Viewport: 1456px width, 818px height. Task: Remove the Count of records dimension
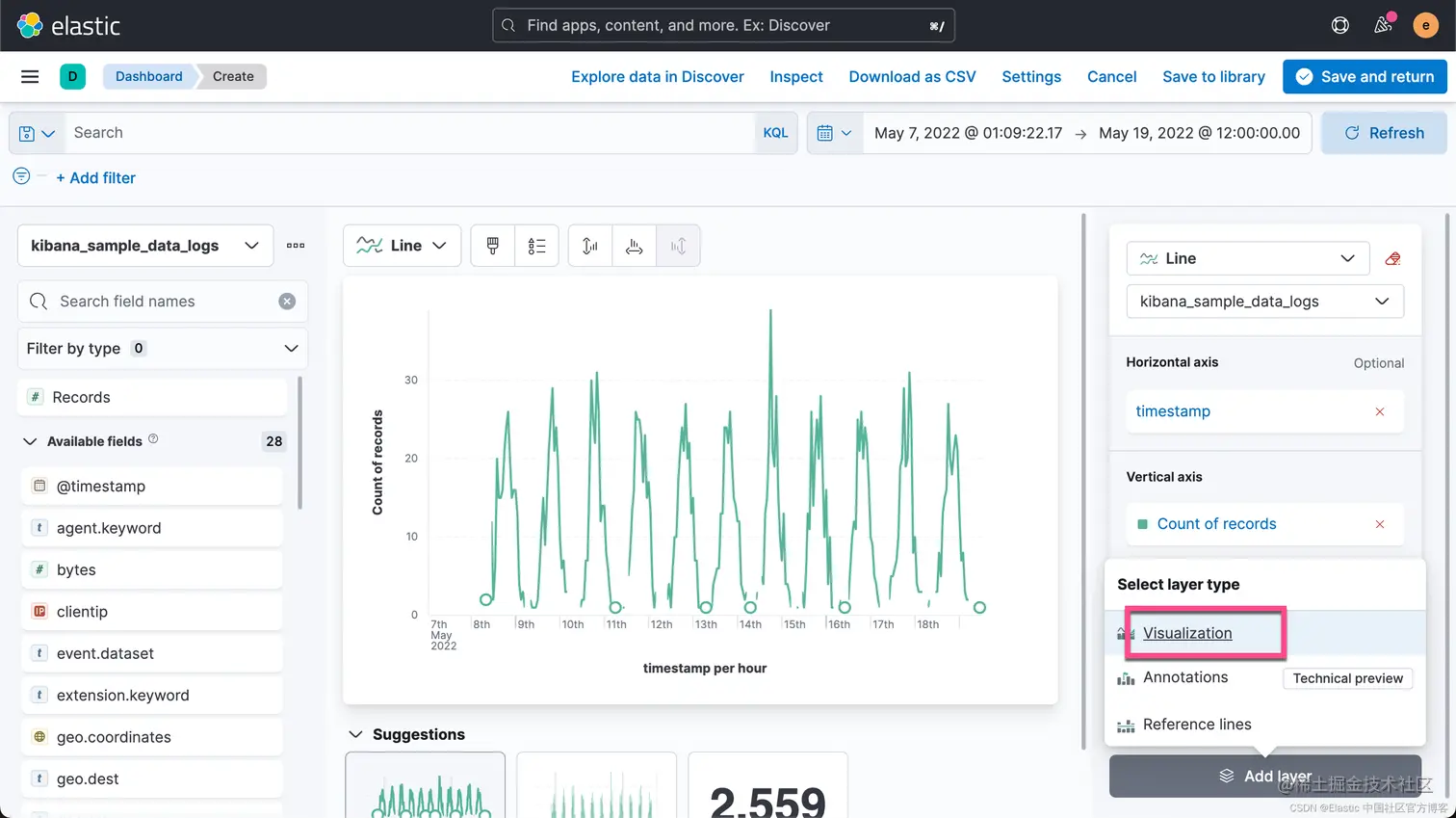point(1380,524)
